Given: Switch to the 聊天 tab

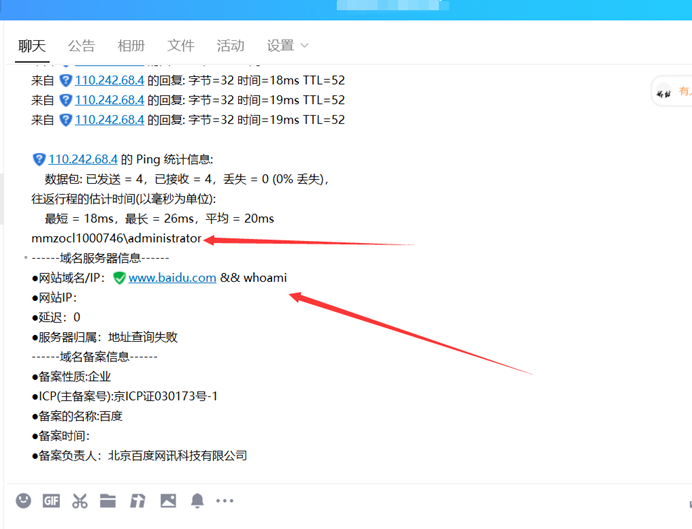Looking at the screenshot, I should [32, 46].
